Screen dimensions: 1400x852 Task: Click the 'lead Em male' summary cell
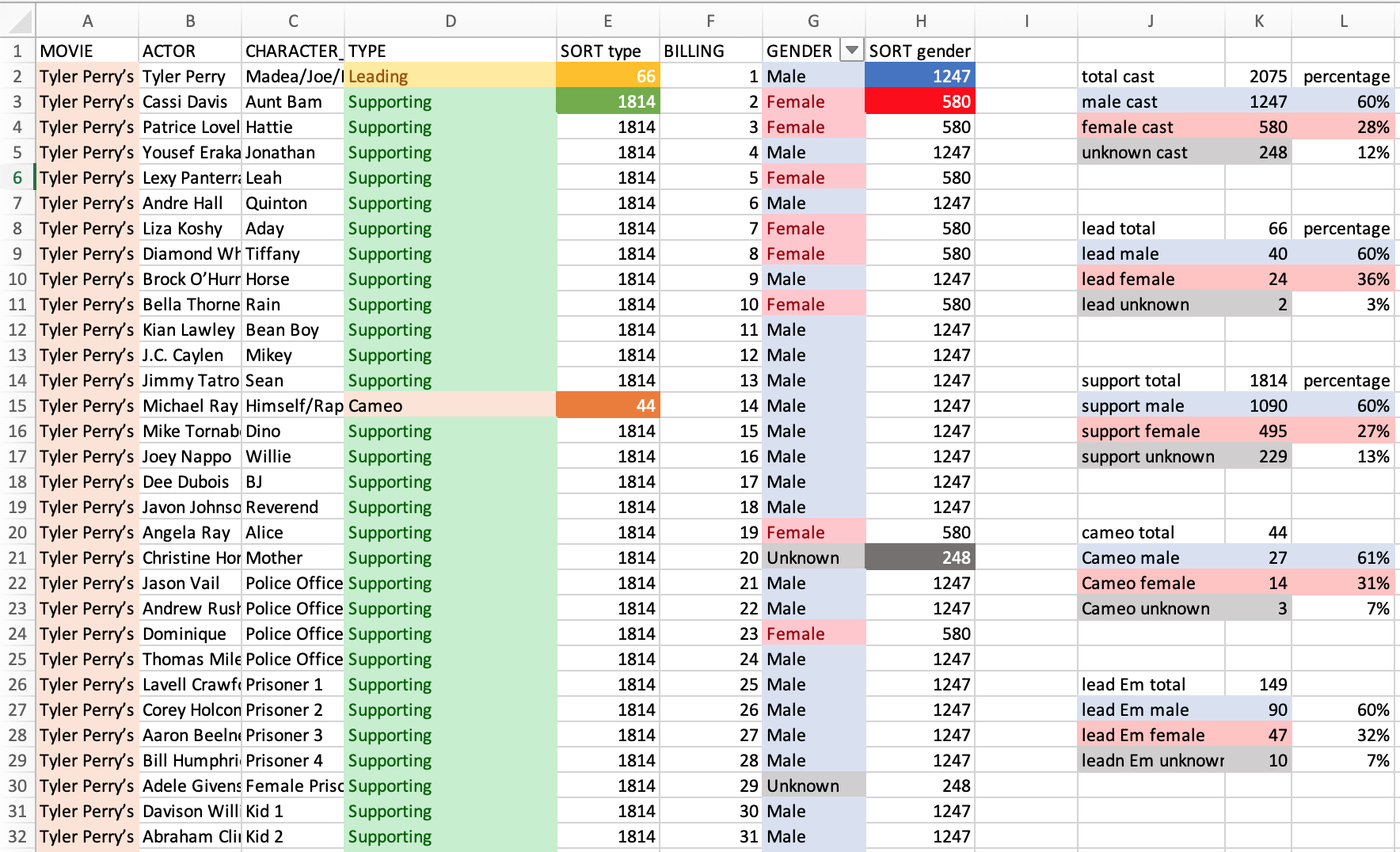click(x=1151, y=709)
